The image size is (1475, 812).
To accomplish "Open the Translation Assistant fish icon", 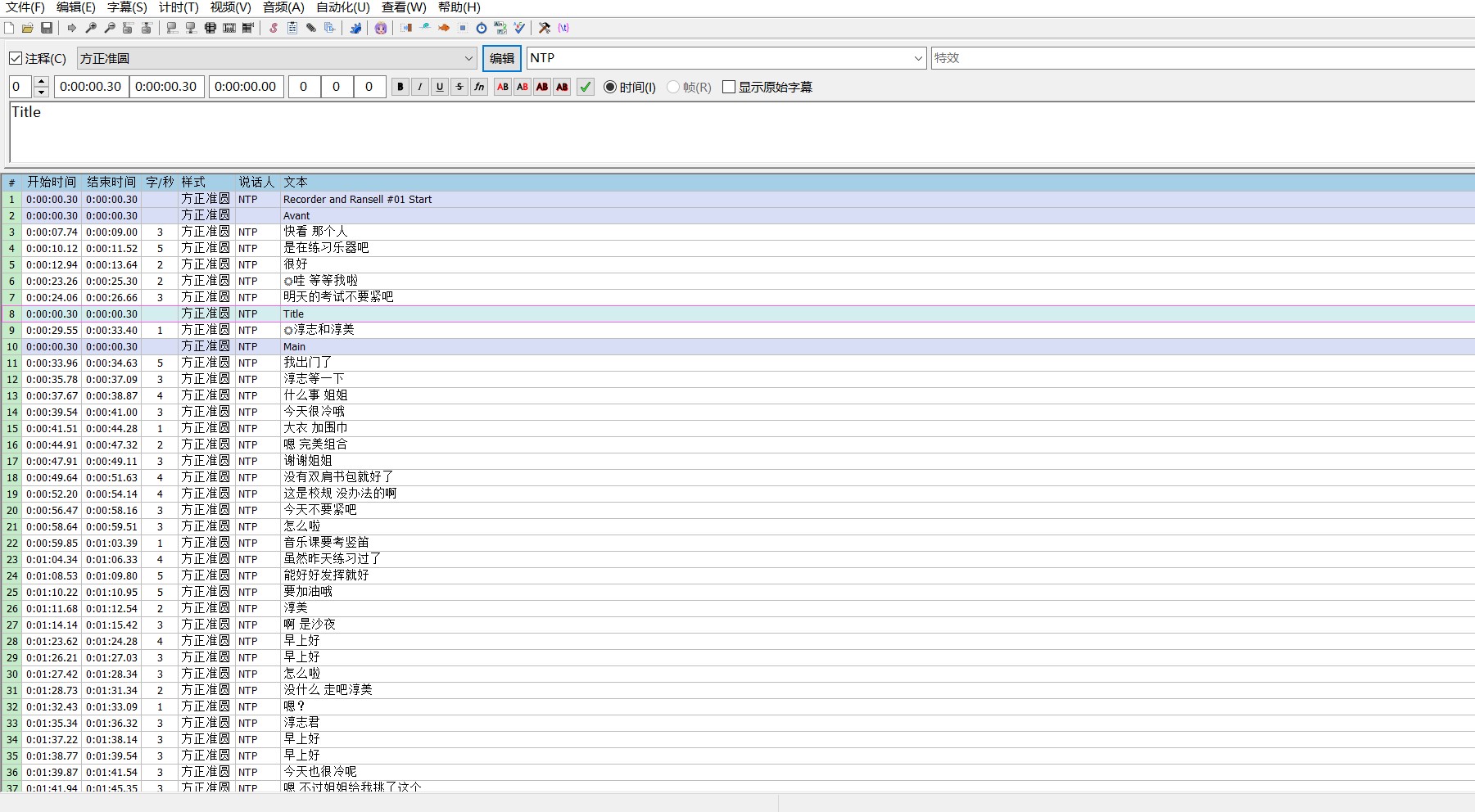I will pyautogui.click(x=444, y=28).
